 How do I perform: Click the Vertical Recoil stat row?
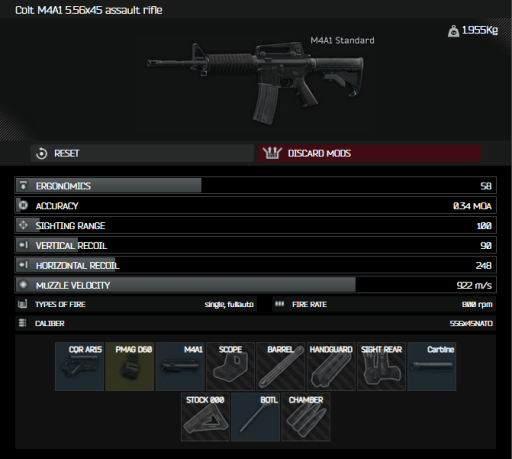click(x=256, y=245)
